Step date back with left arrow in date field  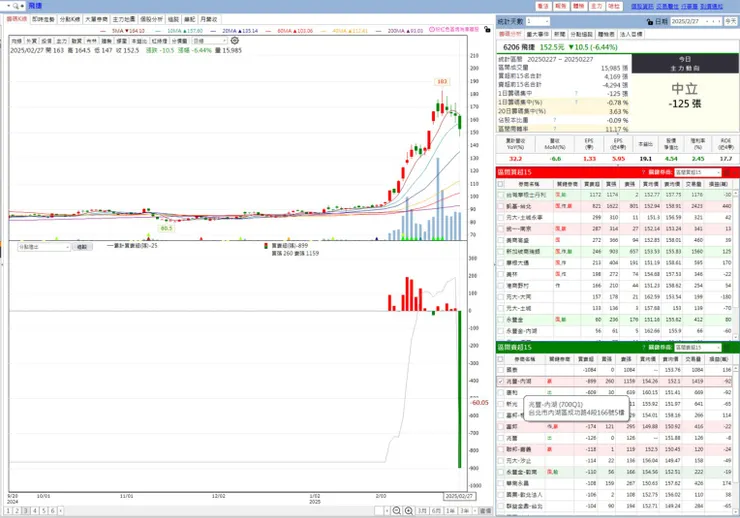click(714, 22)
